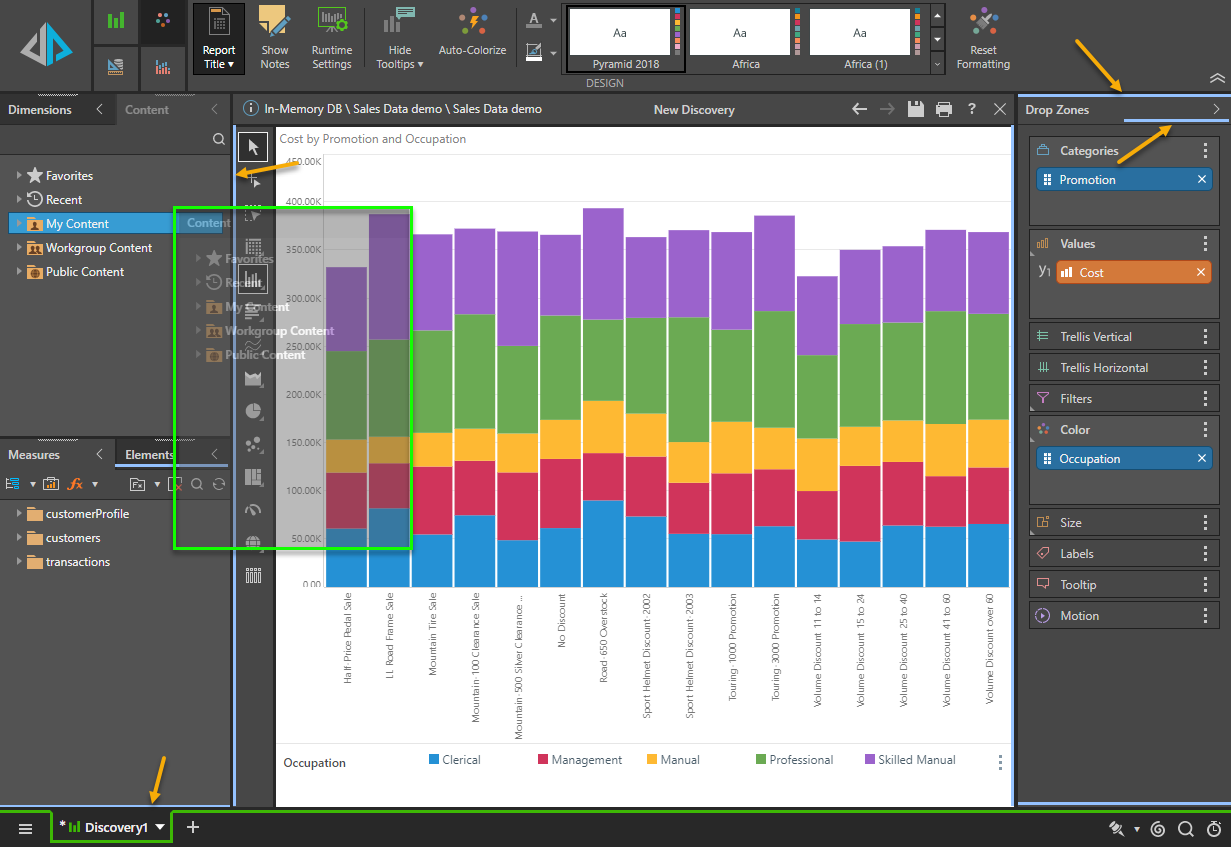Add a new tab with the plus button

click(193, 827)
